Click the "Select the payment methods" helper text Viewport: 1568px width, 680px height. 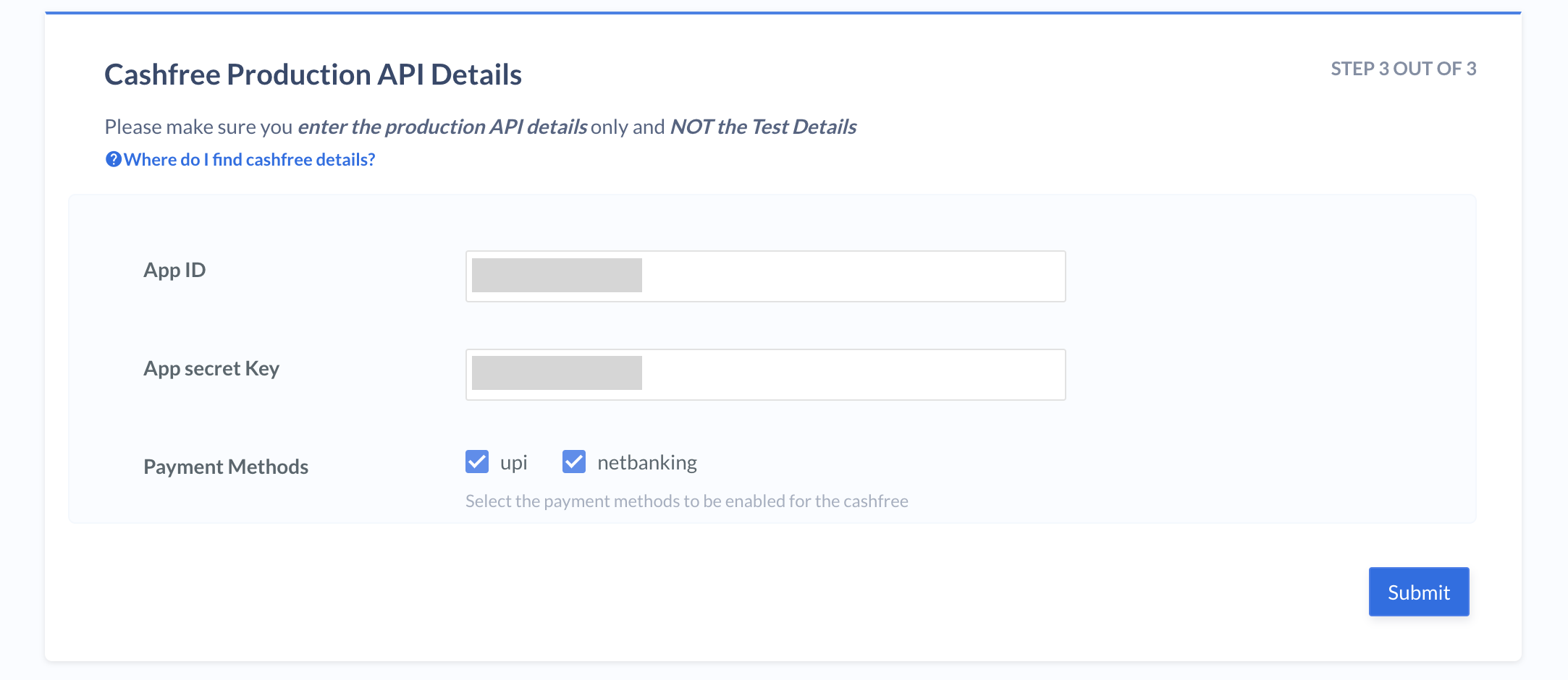tap(686, 501)
